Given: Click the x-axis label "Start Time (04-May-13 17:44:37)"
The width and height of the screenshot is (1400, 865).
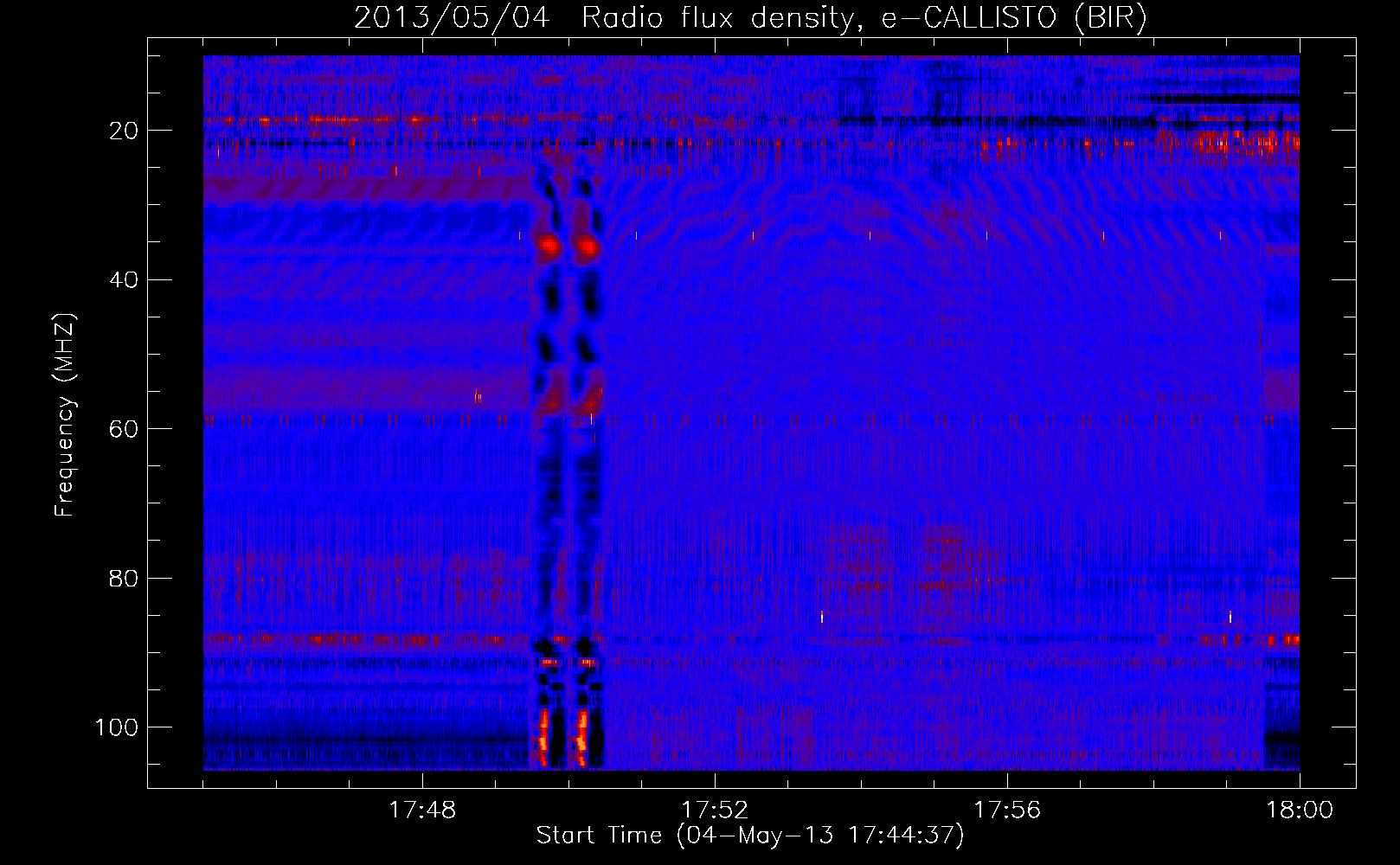Looking at the screenshot, I should [x=750, y=836].
